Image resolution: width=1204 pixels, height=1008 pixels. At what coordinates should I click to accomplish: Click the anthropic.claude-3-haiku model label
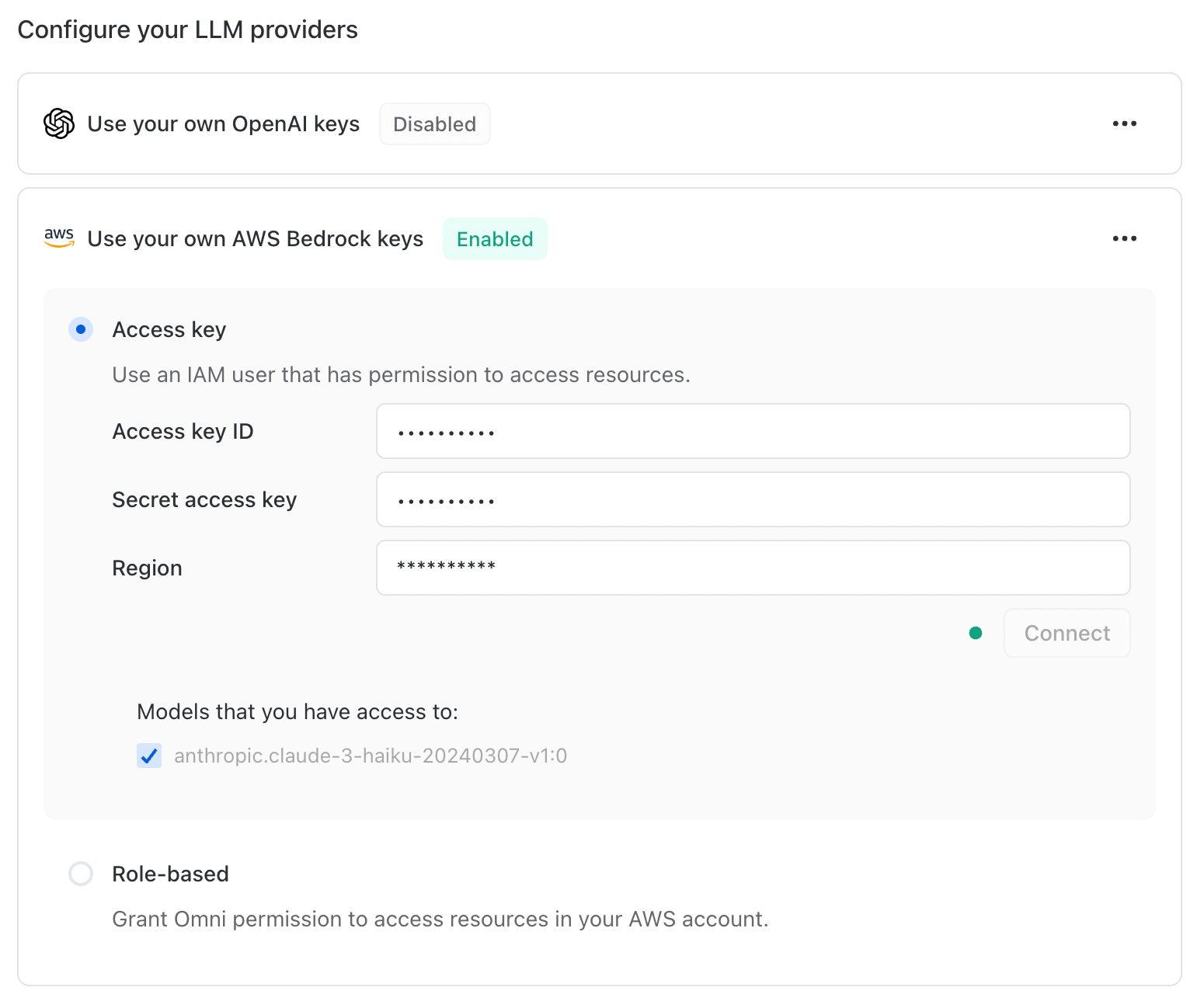coord(371,756)
